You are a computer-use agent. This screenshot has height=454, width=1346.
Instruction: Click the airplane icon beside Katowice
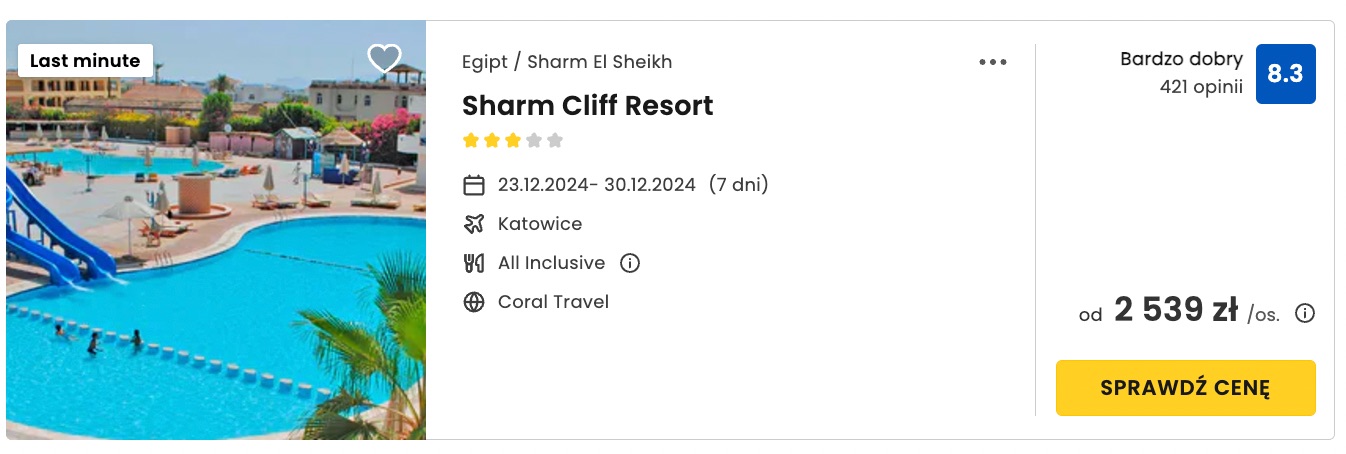point(474,224)
